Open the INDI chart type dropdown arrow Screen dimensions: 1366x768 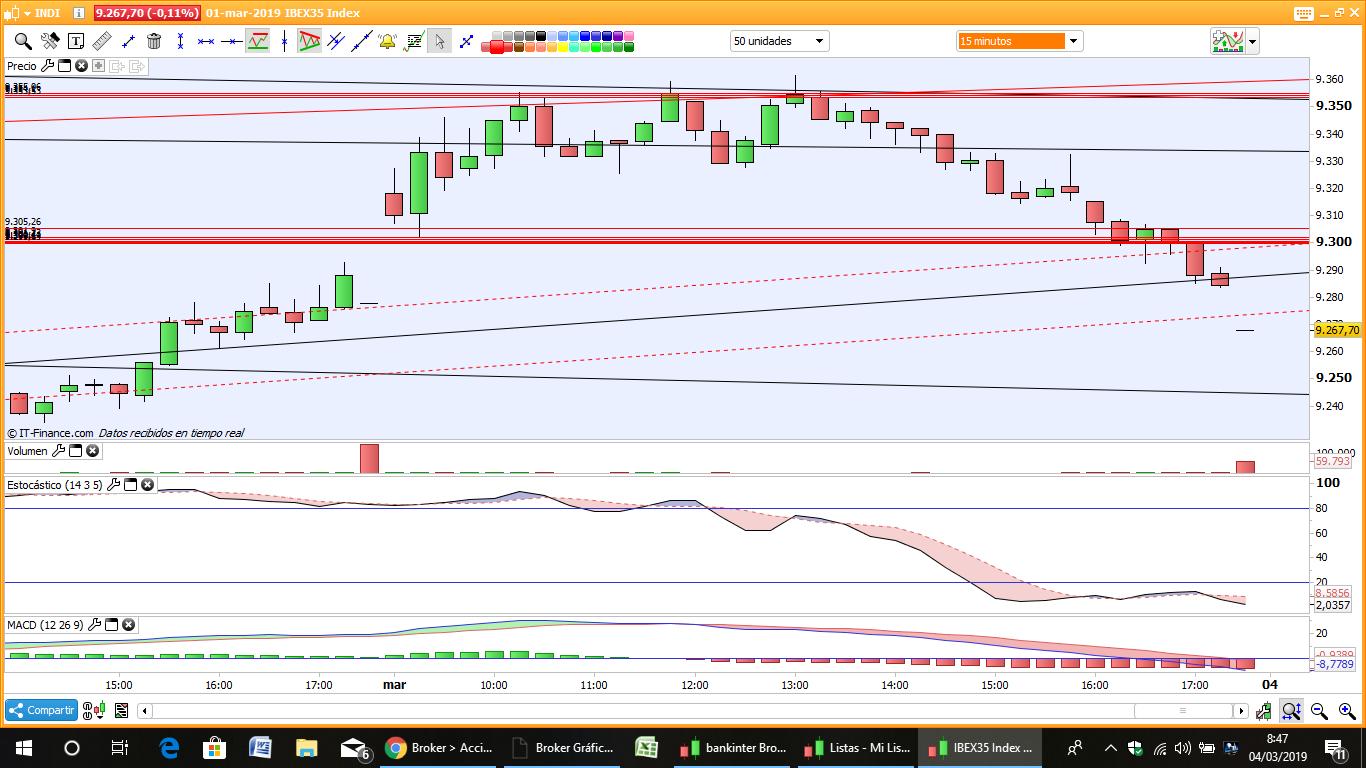[x=27, y=13]
